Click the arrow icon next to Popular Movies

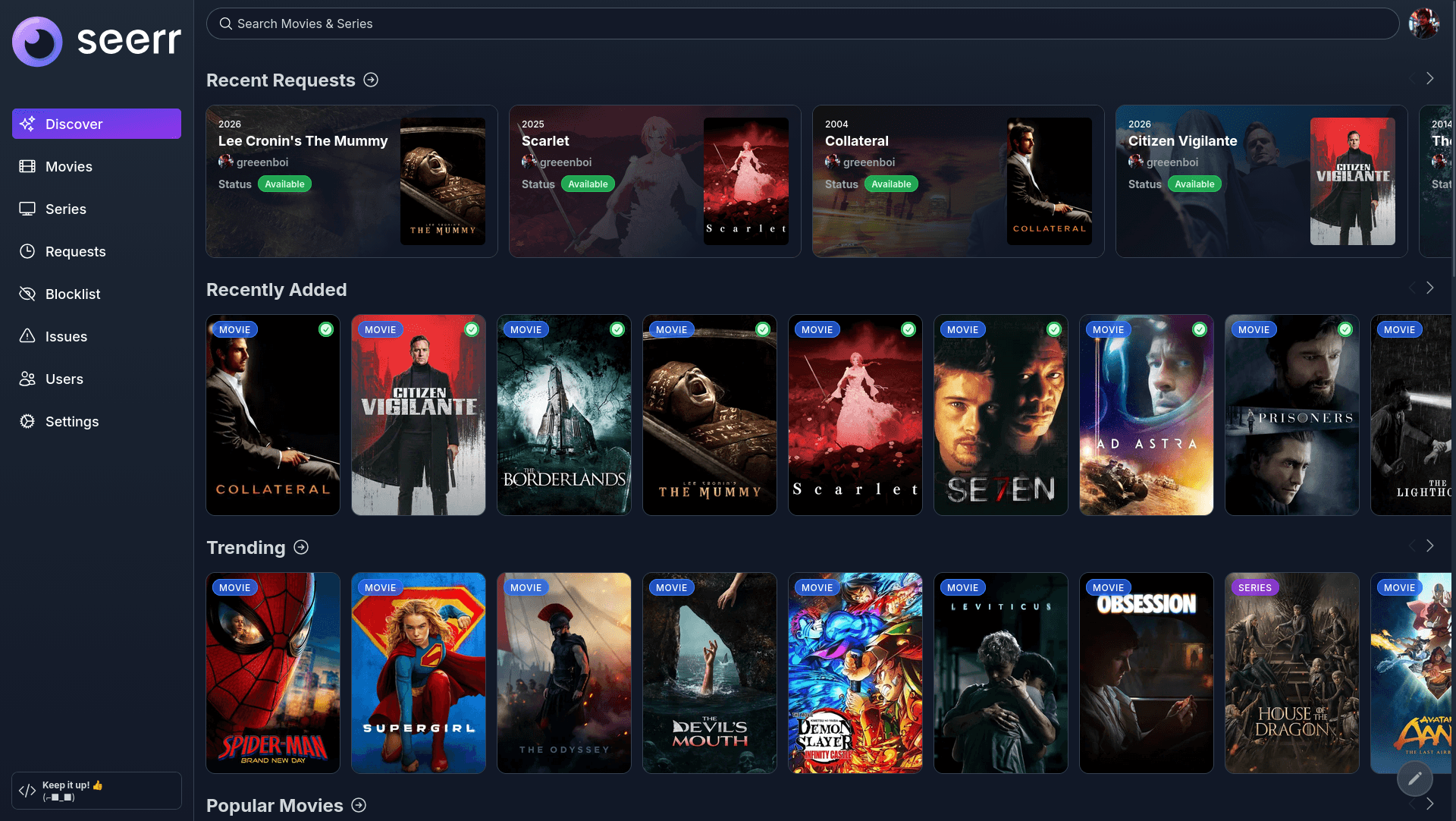pyautogui.click(x=359, y=805)
